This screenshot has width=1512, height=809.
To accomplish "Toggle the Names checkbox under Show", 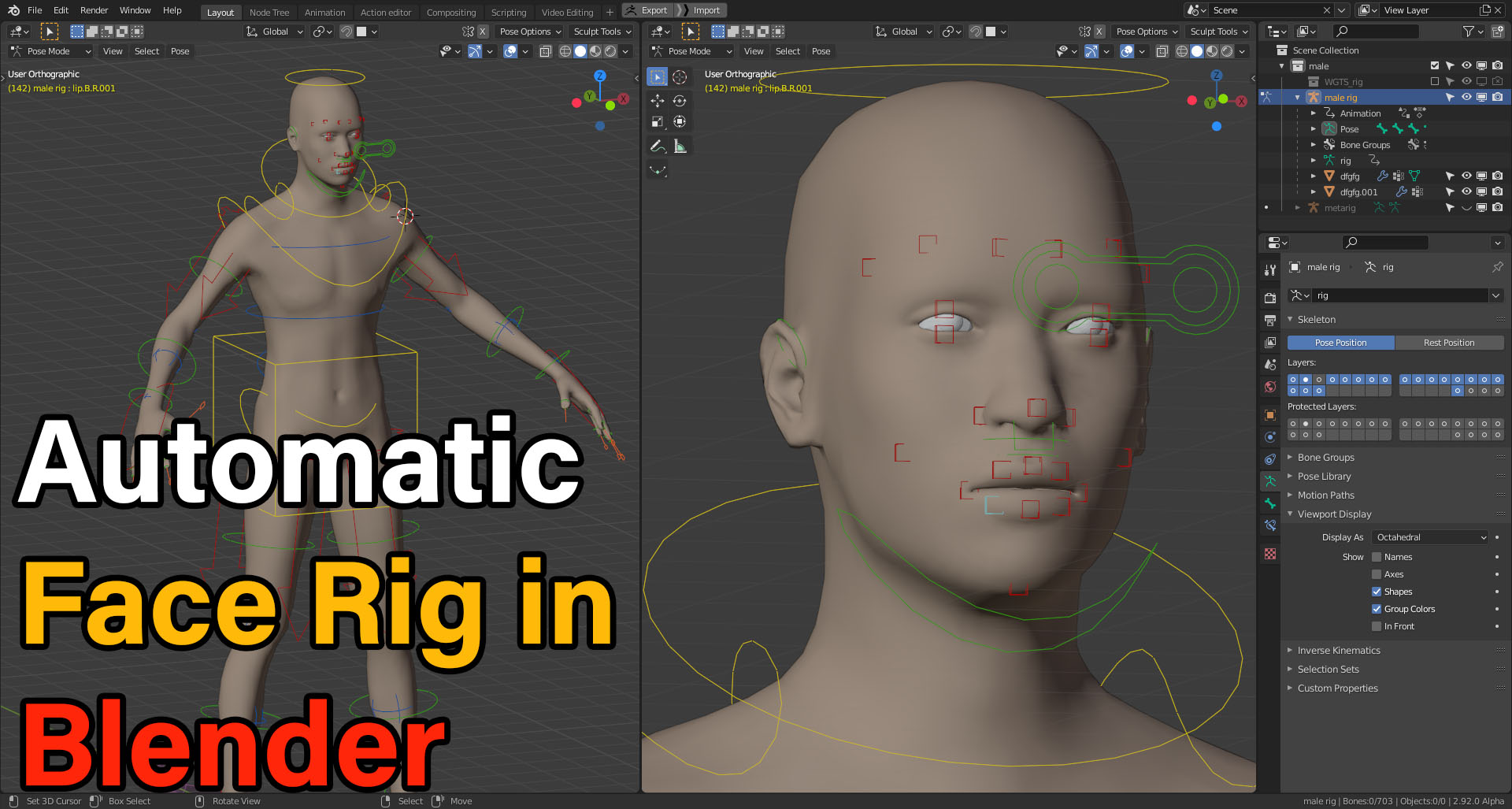I will click(x=1377, y=557).
